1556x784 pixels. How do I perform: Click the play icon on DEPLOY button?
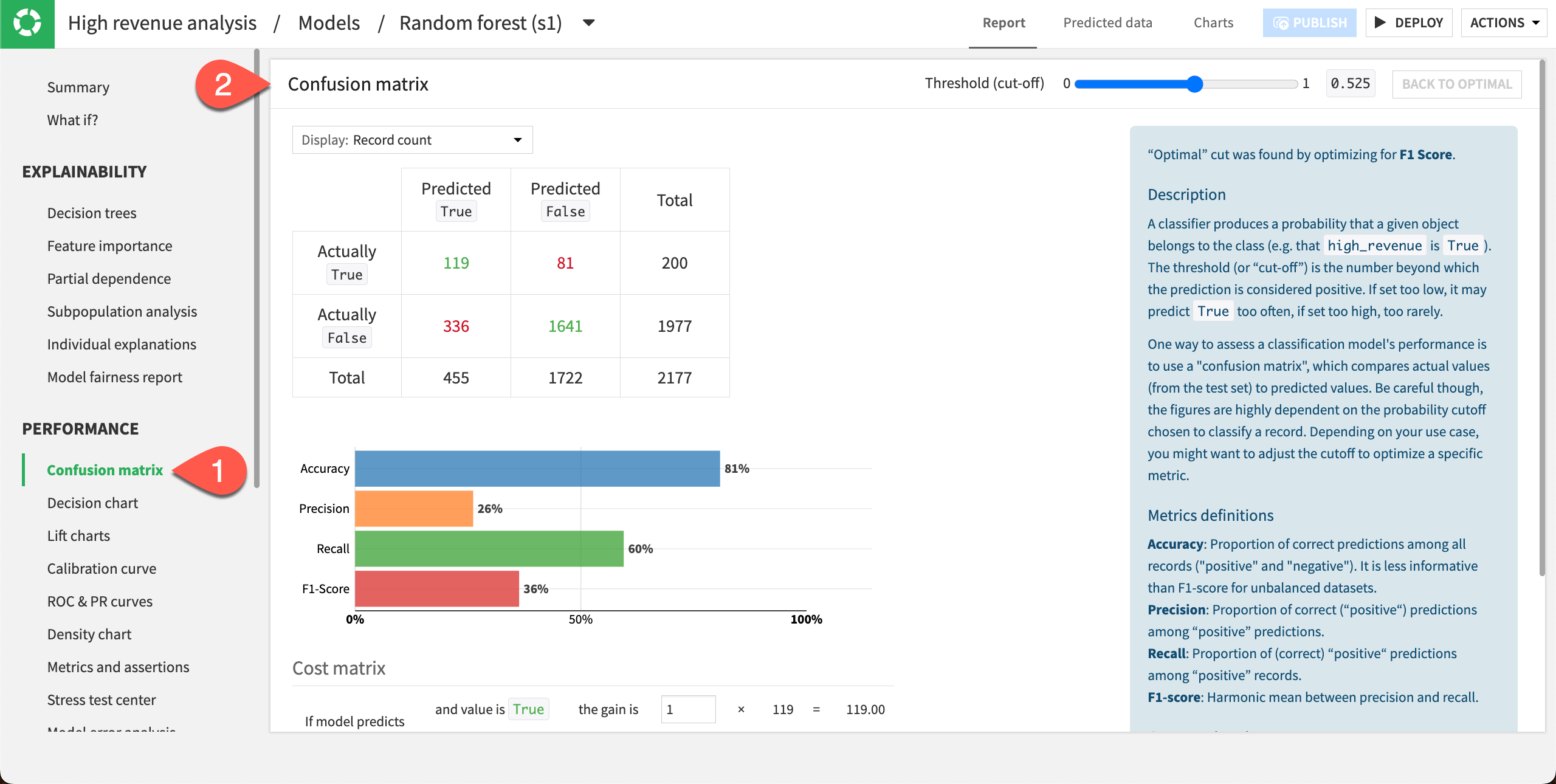[x=1380, y=22]
